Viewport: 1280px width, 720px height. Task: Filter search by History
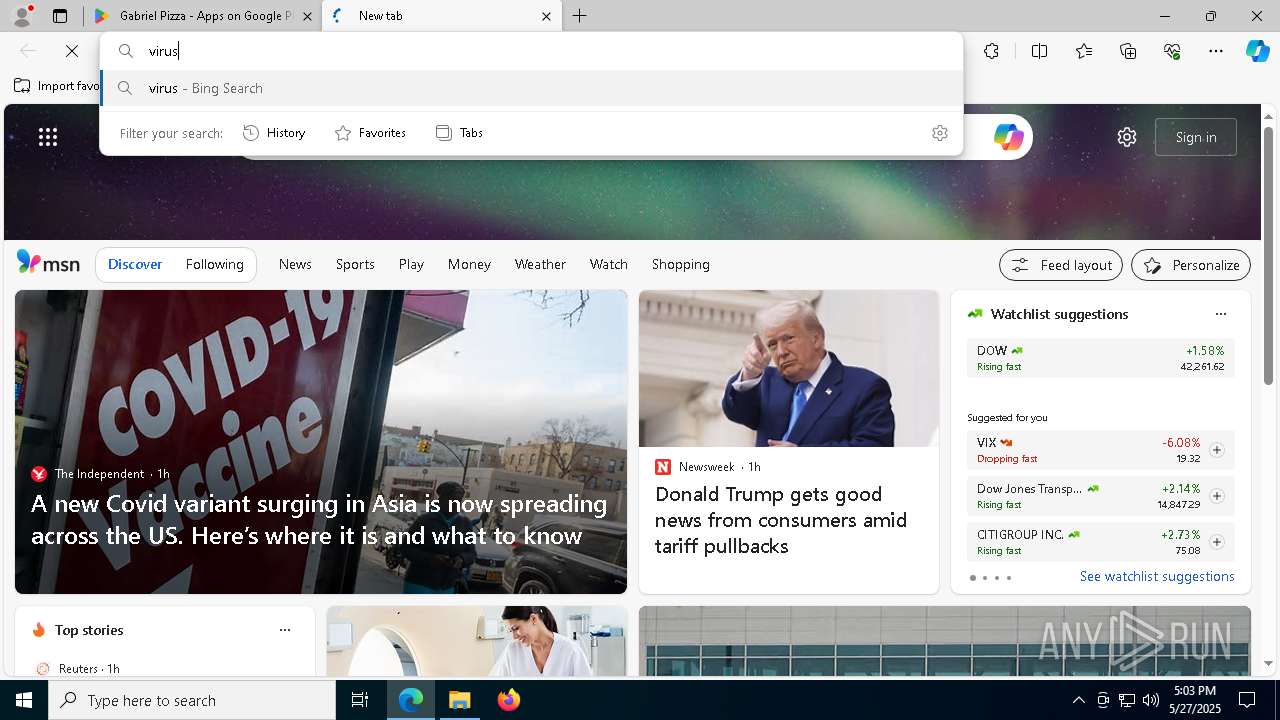274,133
